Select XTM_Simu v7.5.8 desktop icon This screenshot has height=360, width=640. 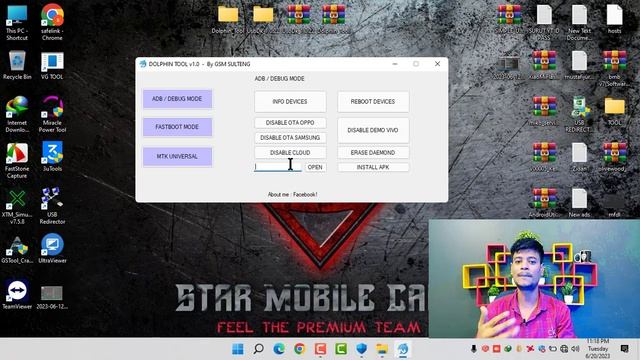(17, 207)
